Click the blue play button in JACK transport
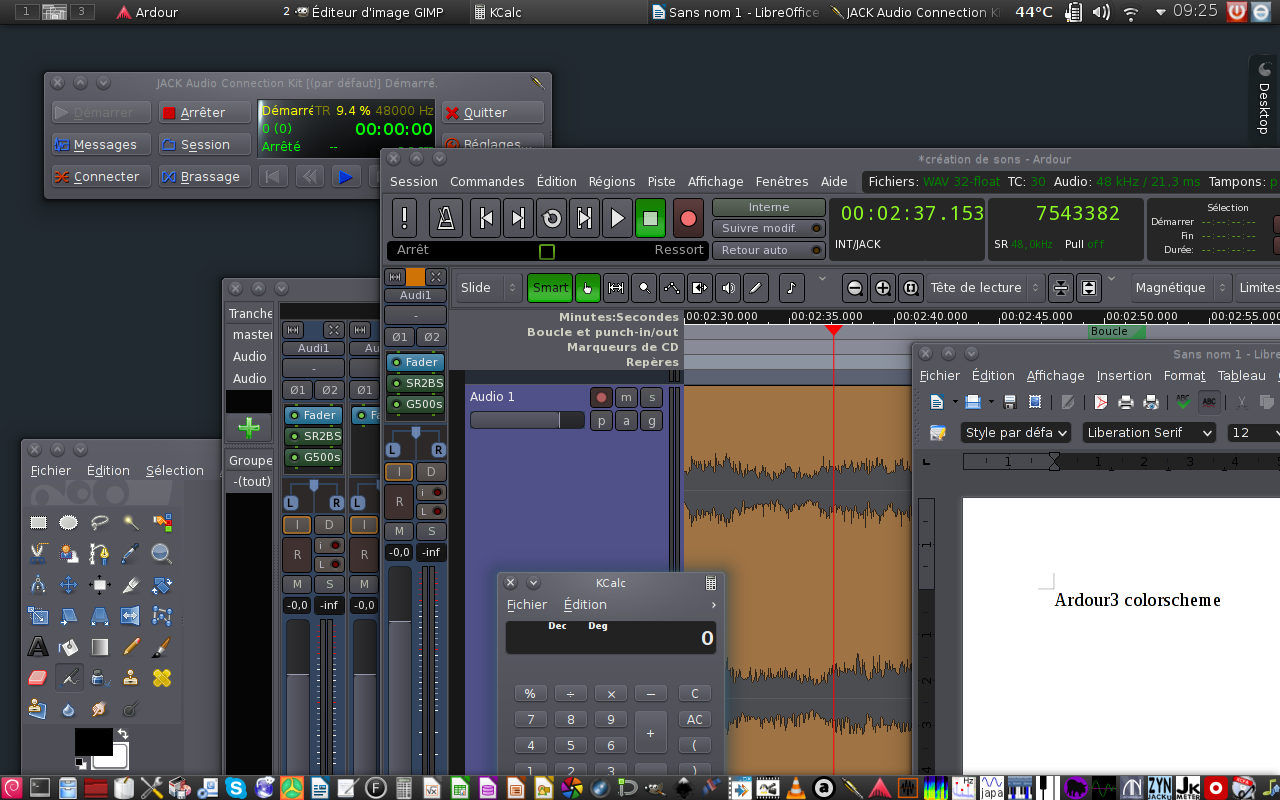 [346, 177]
